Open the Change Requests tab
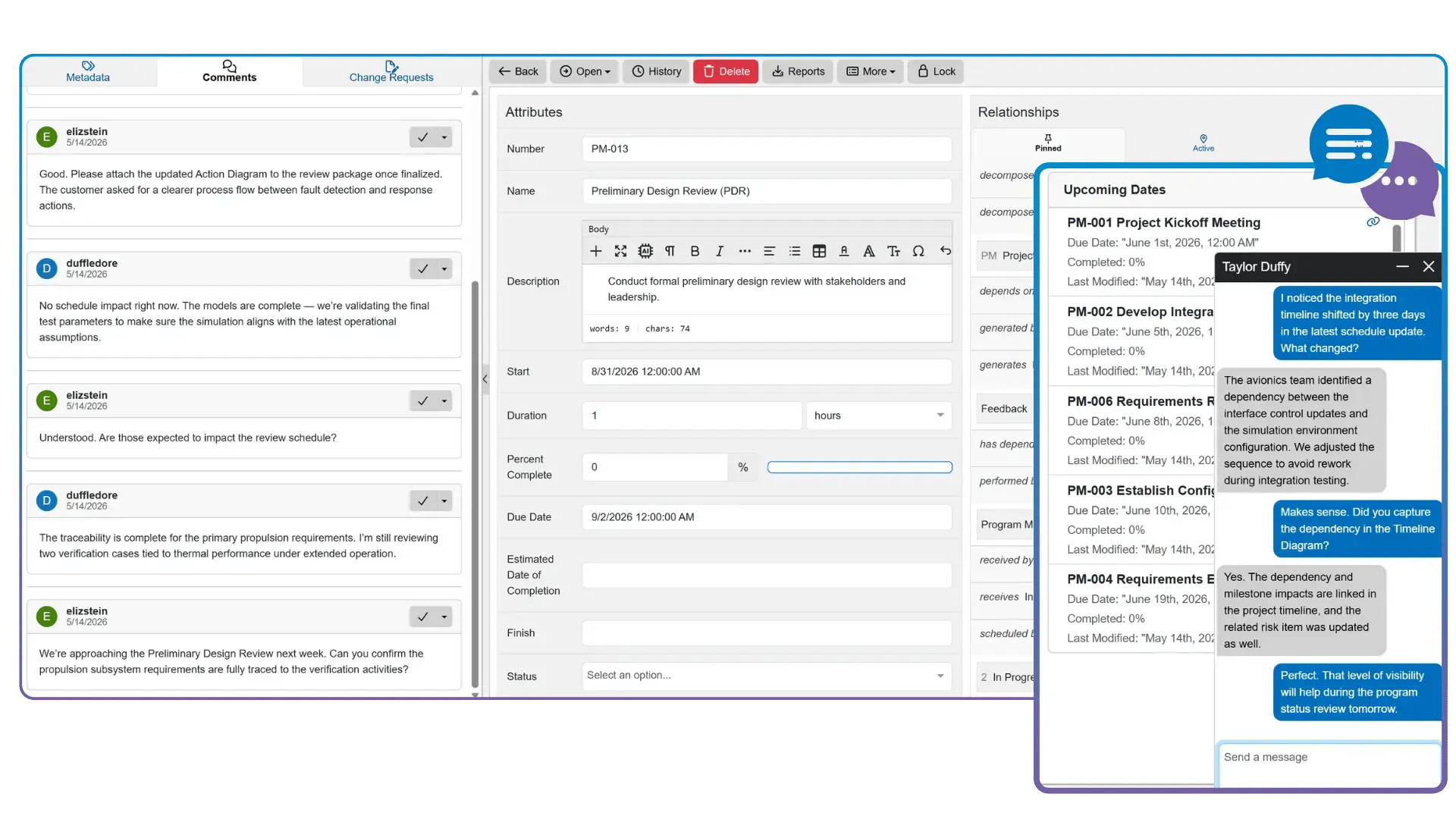The width and height of the screenshot is (1456, 819). point(391,71)
